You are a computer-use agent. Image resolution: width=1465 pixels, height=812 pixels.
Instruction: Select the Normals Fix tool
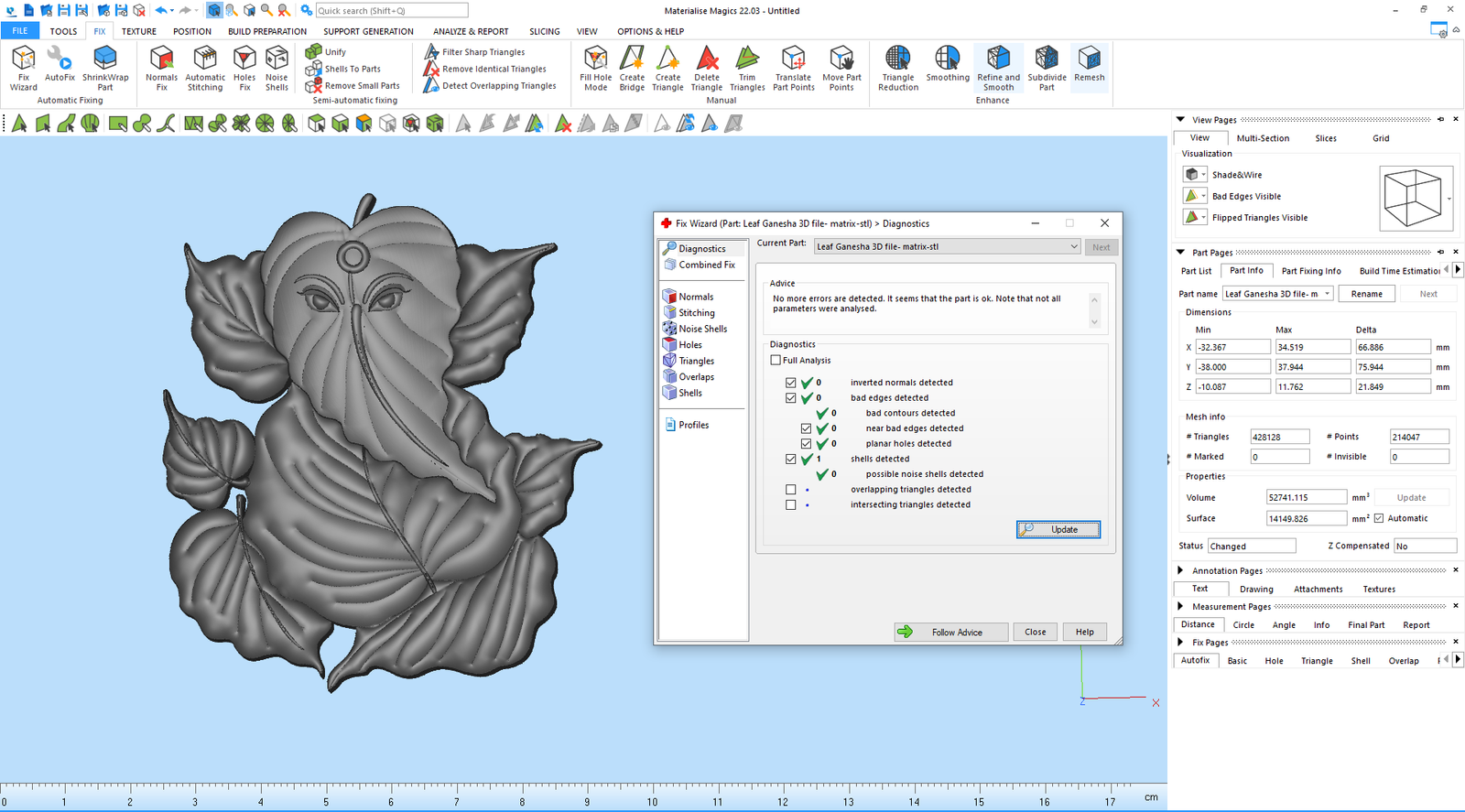(x=161, y=69)
